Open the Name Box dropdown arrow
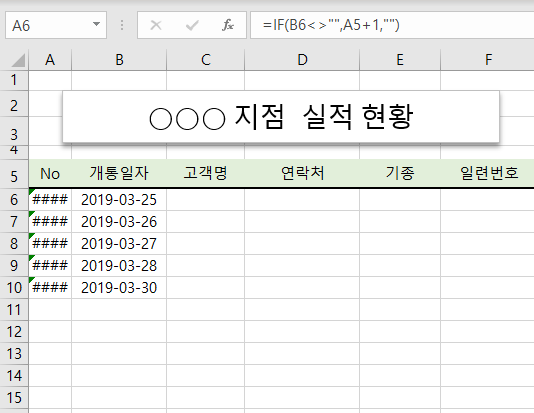The height and width of the screenshot is (413, 534). click(x=96, y=25)
